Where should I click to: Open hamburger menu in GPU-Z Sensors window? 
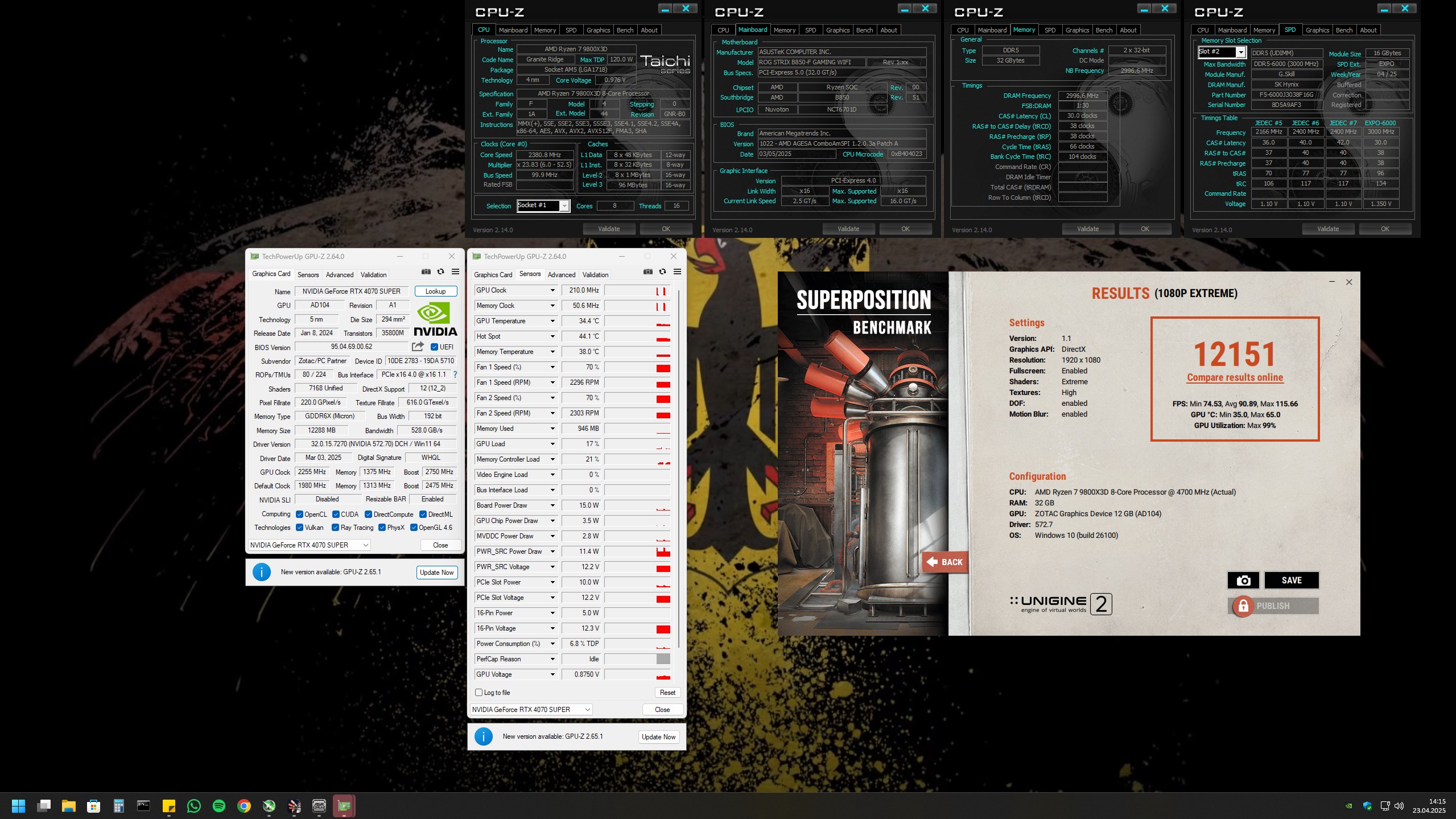point(677,272)
